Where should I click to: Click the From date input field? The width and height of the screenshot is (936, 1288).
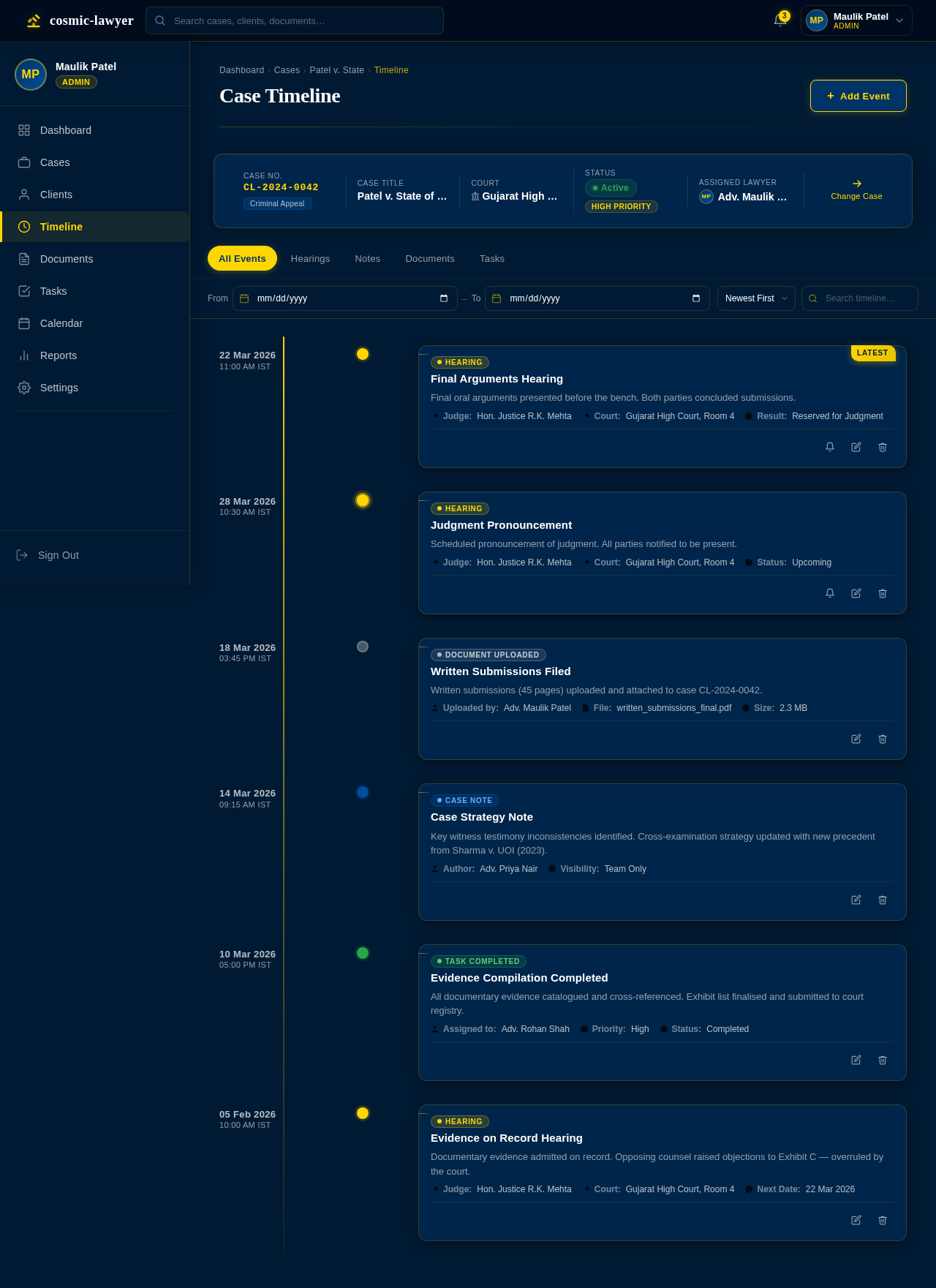tap(345, 298)
